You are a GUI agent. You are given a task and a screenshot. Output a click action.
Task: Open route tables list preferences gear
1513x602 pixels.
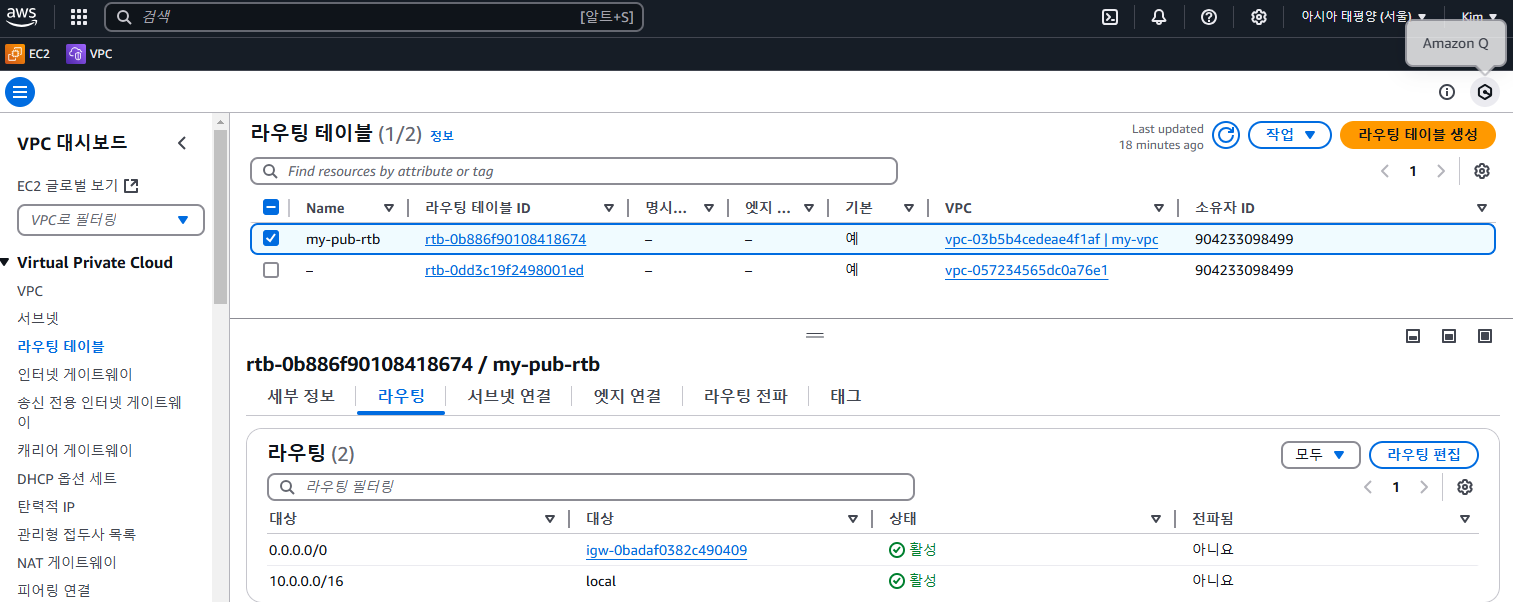(x=1482, y=171)
